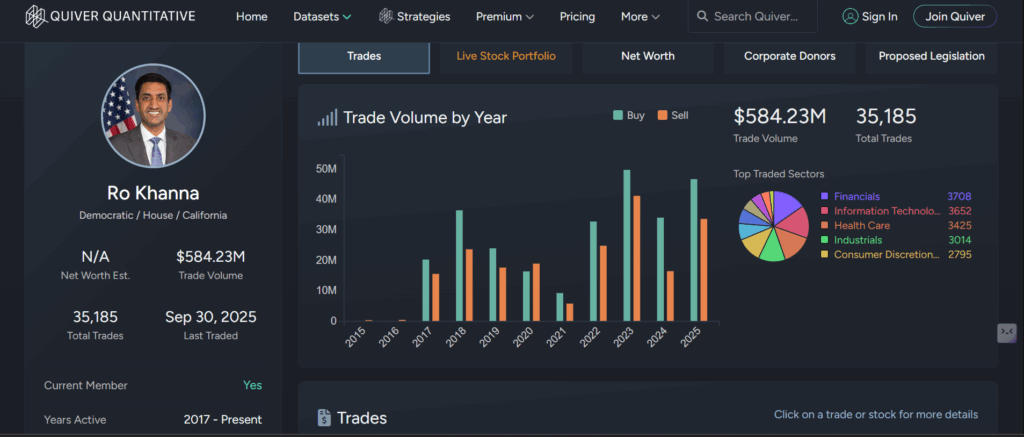The height and width of the screenshot is (437, 1024).
Task: Click the Trade Volume bar chart icon
Action: point(327,118)
